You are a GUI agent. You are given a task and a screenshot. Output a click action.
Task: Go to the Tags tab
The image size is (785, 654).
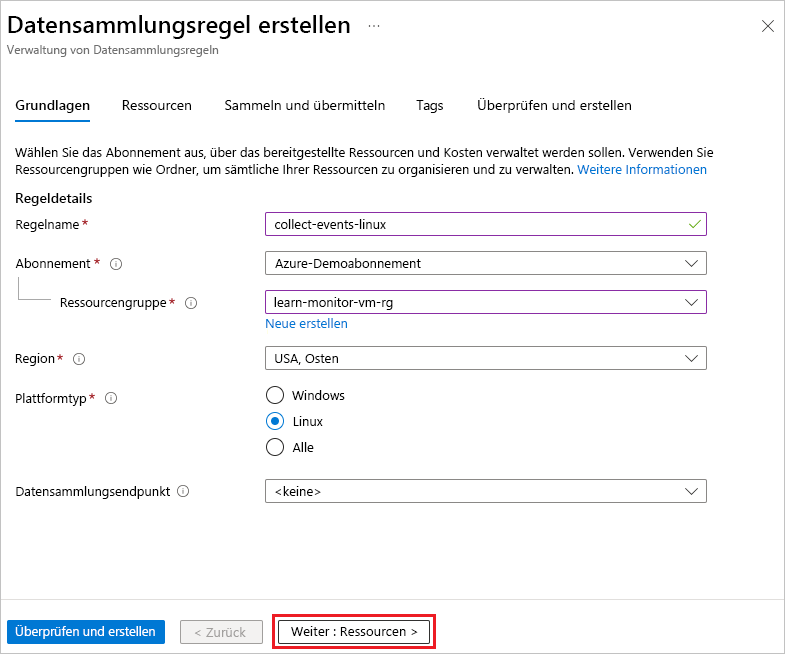coord(430,105)
